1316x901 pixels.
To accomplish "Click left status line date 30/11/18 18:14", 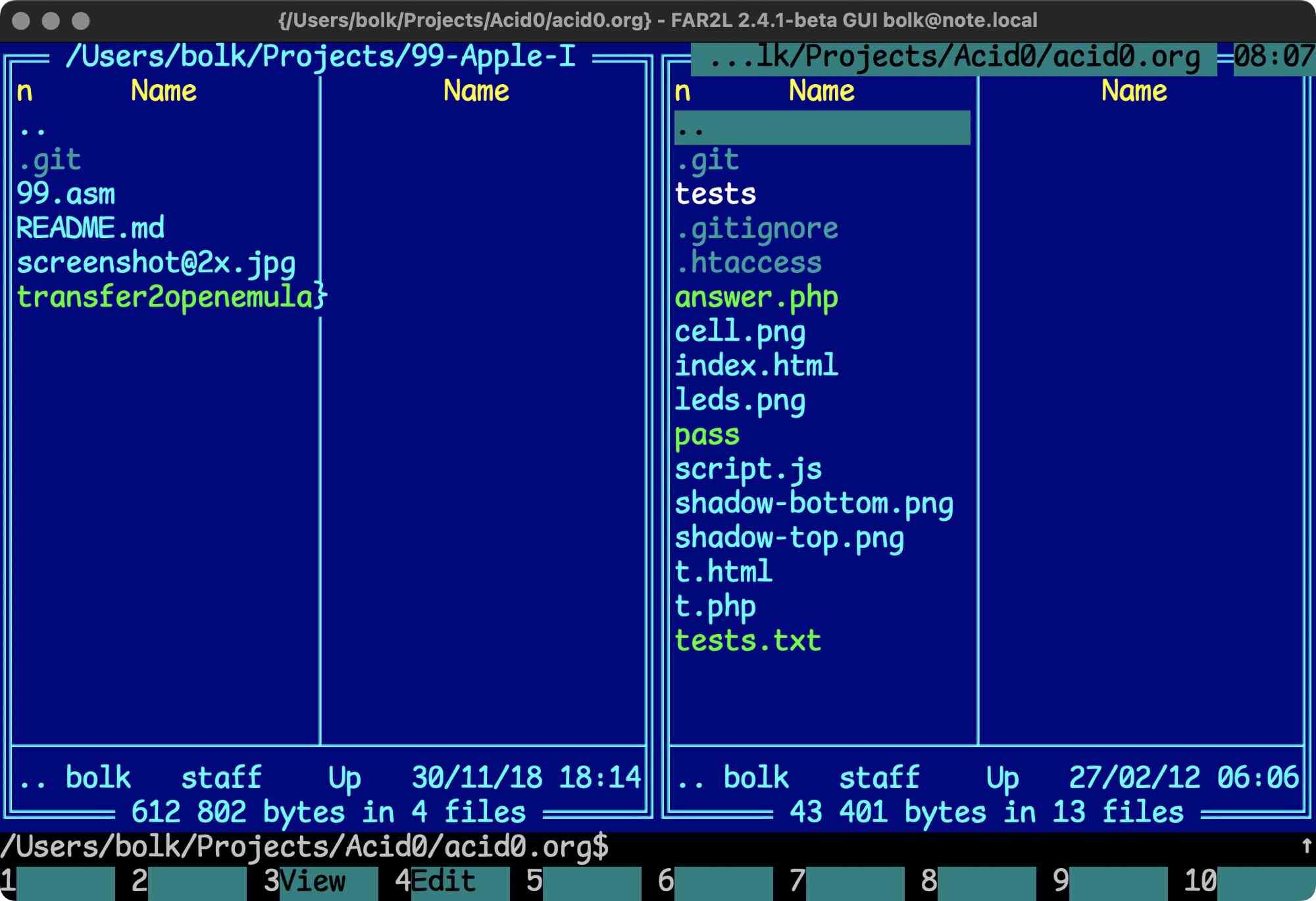I will [526, 778].
